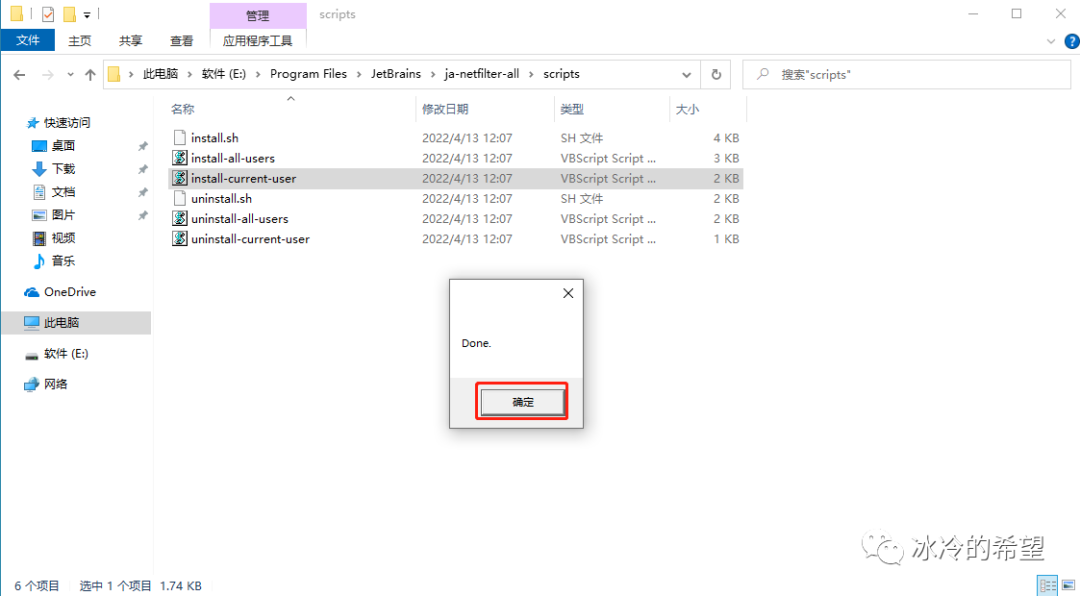Click scripts in the address path
This screenshot has height=596, width=1080.
coord(561,74)
